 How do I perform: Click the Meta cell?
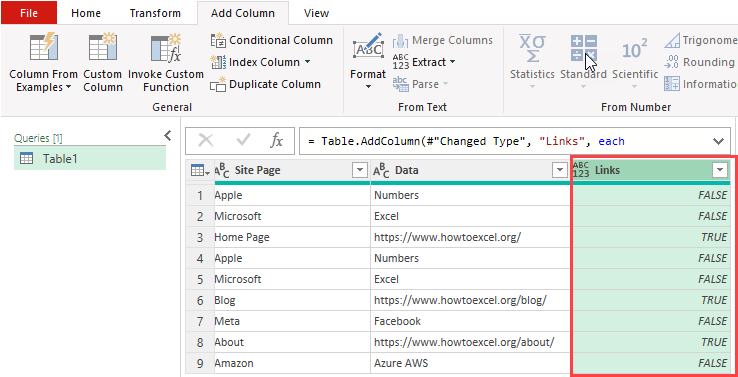click(292, 321)
